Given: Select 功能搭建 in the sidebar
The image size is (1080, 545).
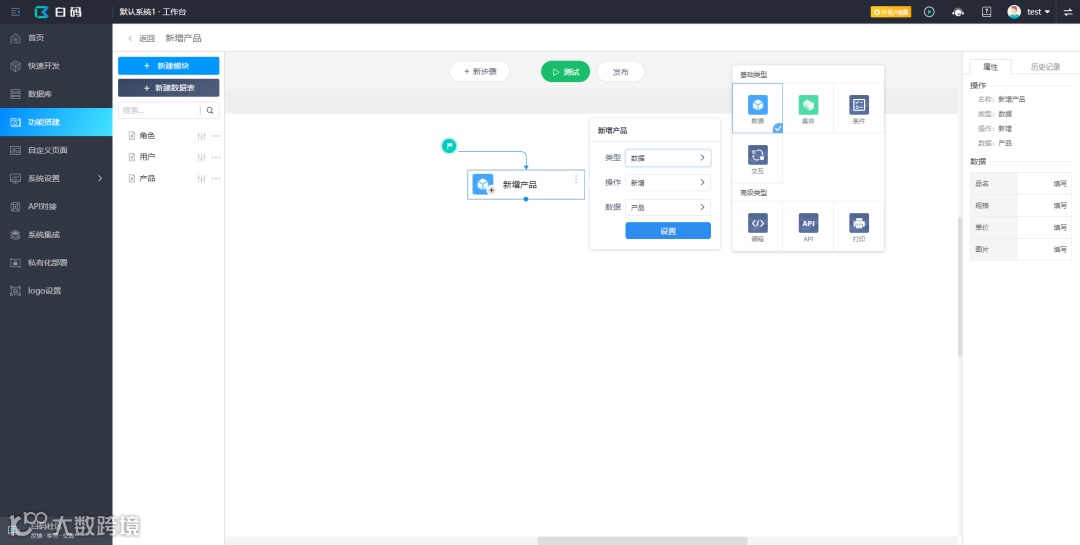Looking at the screenshot, I should (x=56, y=122).
